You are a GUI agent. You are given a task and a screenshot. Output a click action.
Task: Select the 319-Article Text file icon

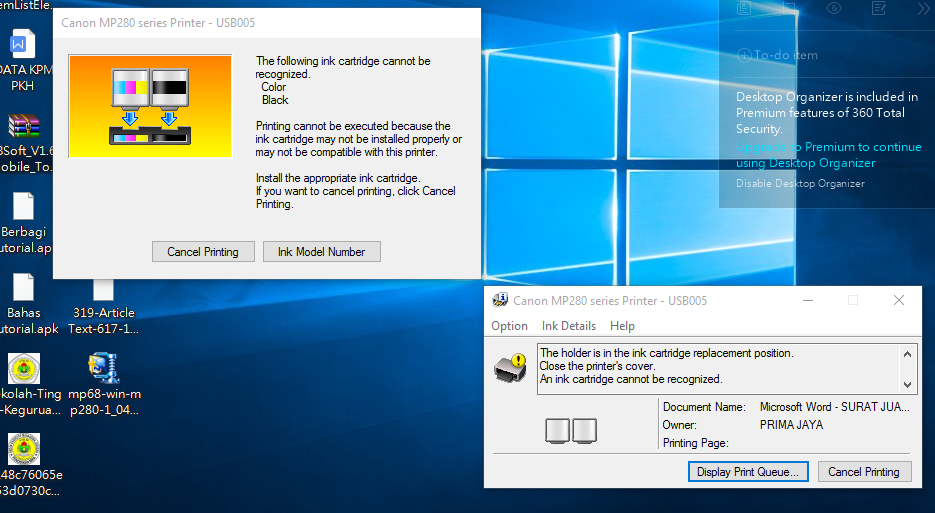coord(103,291)
